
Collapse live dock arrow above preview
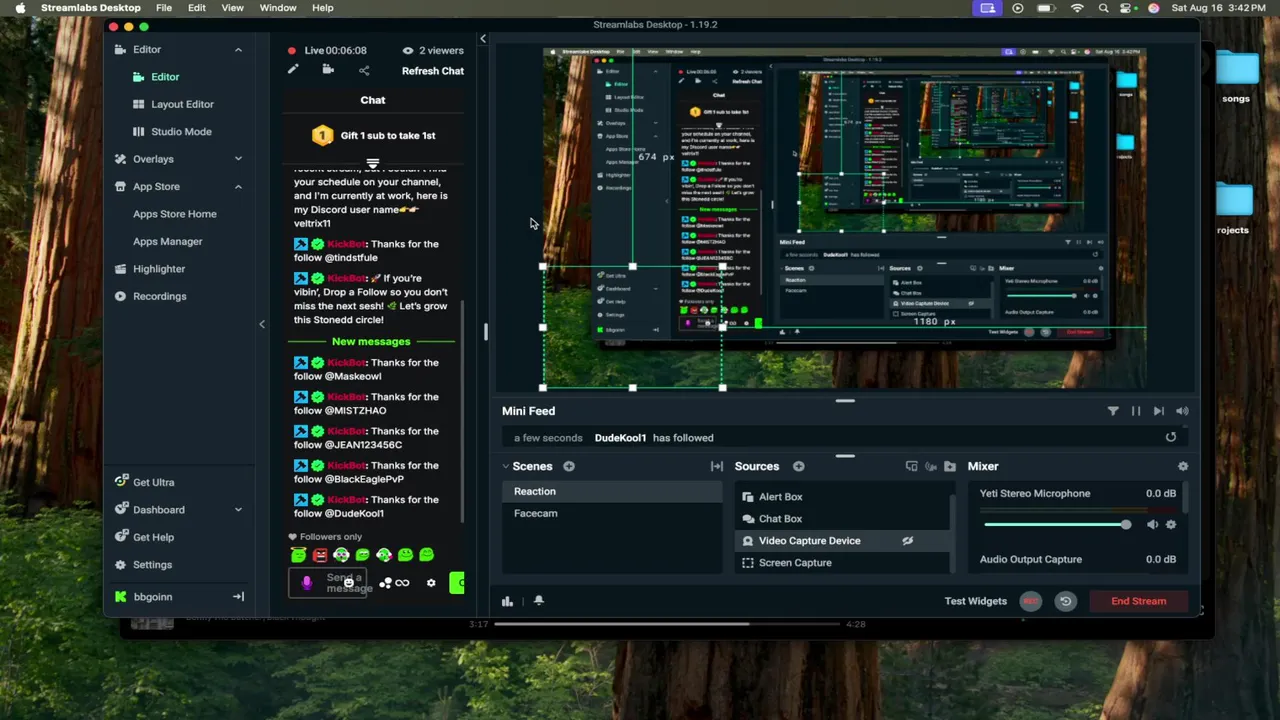483,39
